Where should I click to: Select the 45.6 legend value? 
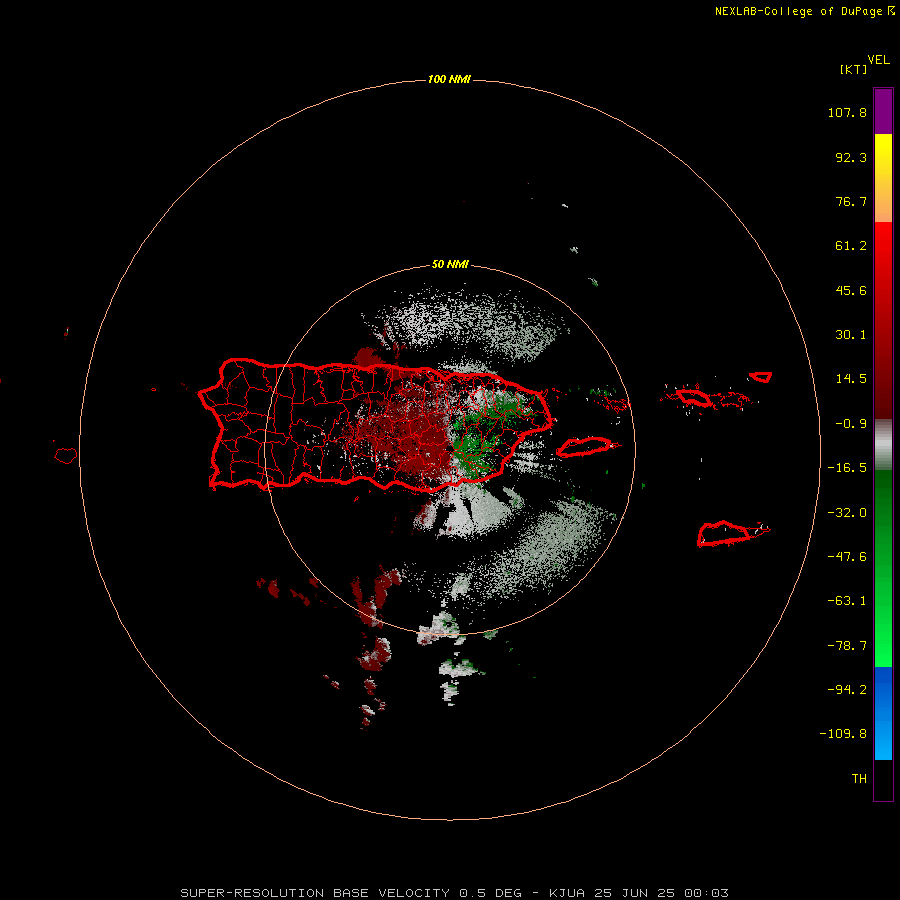click(851, 290)
